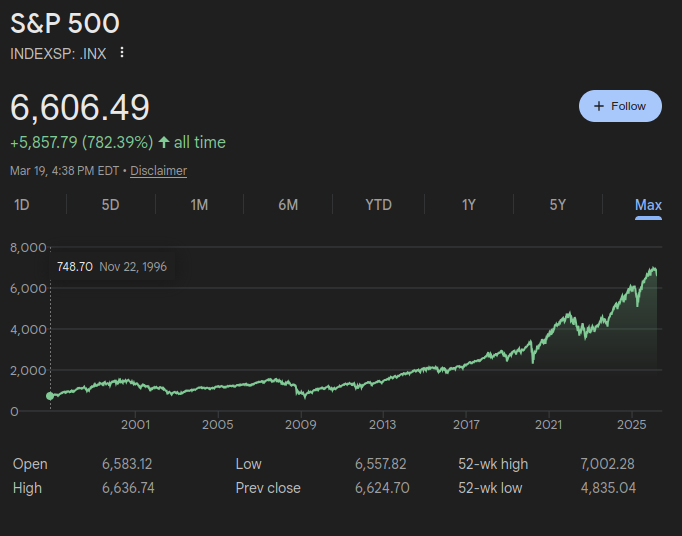Click the 748.70 Nov 22, 1996 tooltip
The width and height of the screenshot is (682, 536).
pos(112,267)
